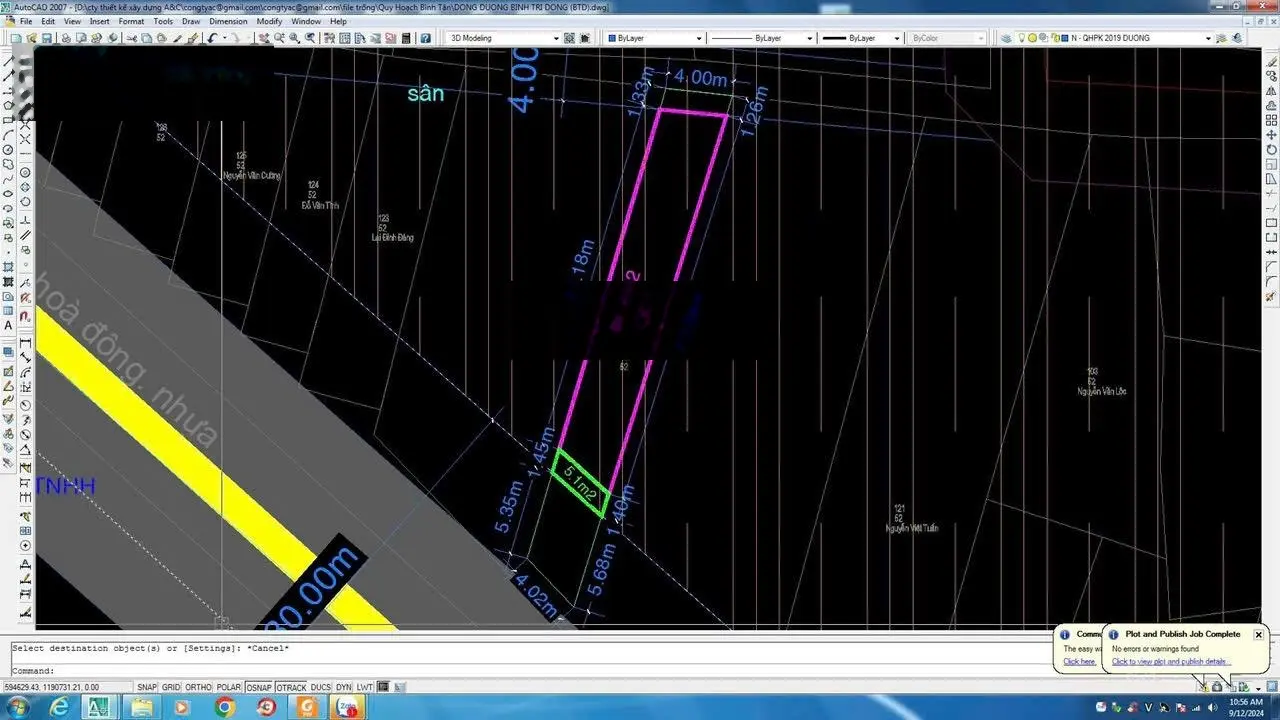The width and height of the screenshot is (1280, 720).
Task: Click the layer color swatch in layer dropdown
Action: [x=1064, y=38]
